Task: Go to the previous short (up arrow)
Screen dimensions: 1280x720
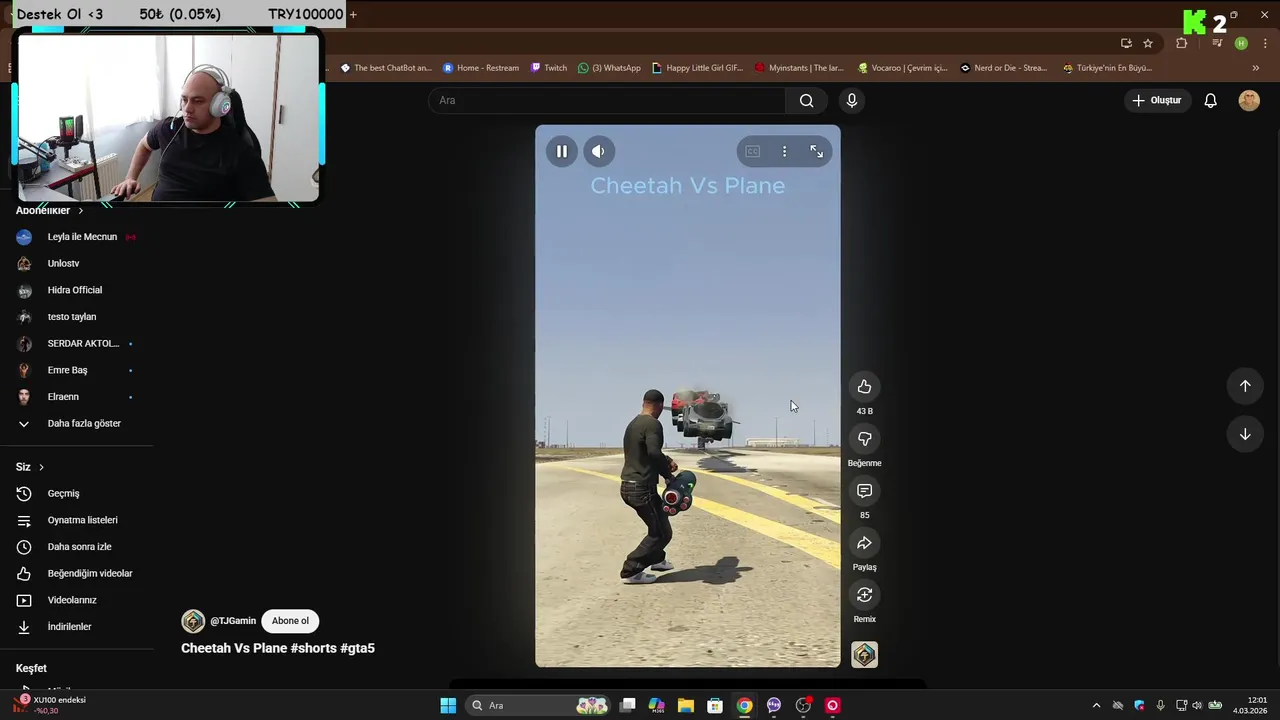Action: click(x=1245, y=386)
